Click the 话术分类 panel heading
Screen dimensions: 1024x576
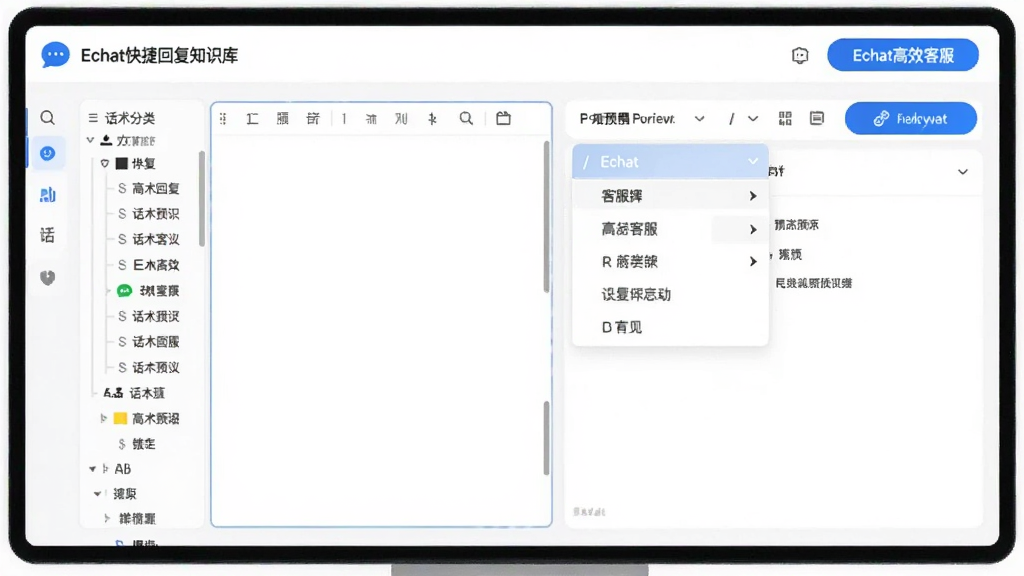click(x=130, y=118)
